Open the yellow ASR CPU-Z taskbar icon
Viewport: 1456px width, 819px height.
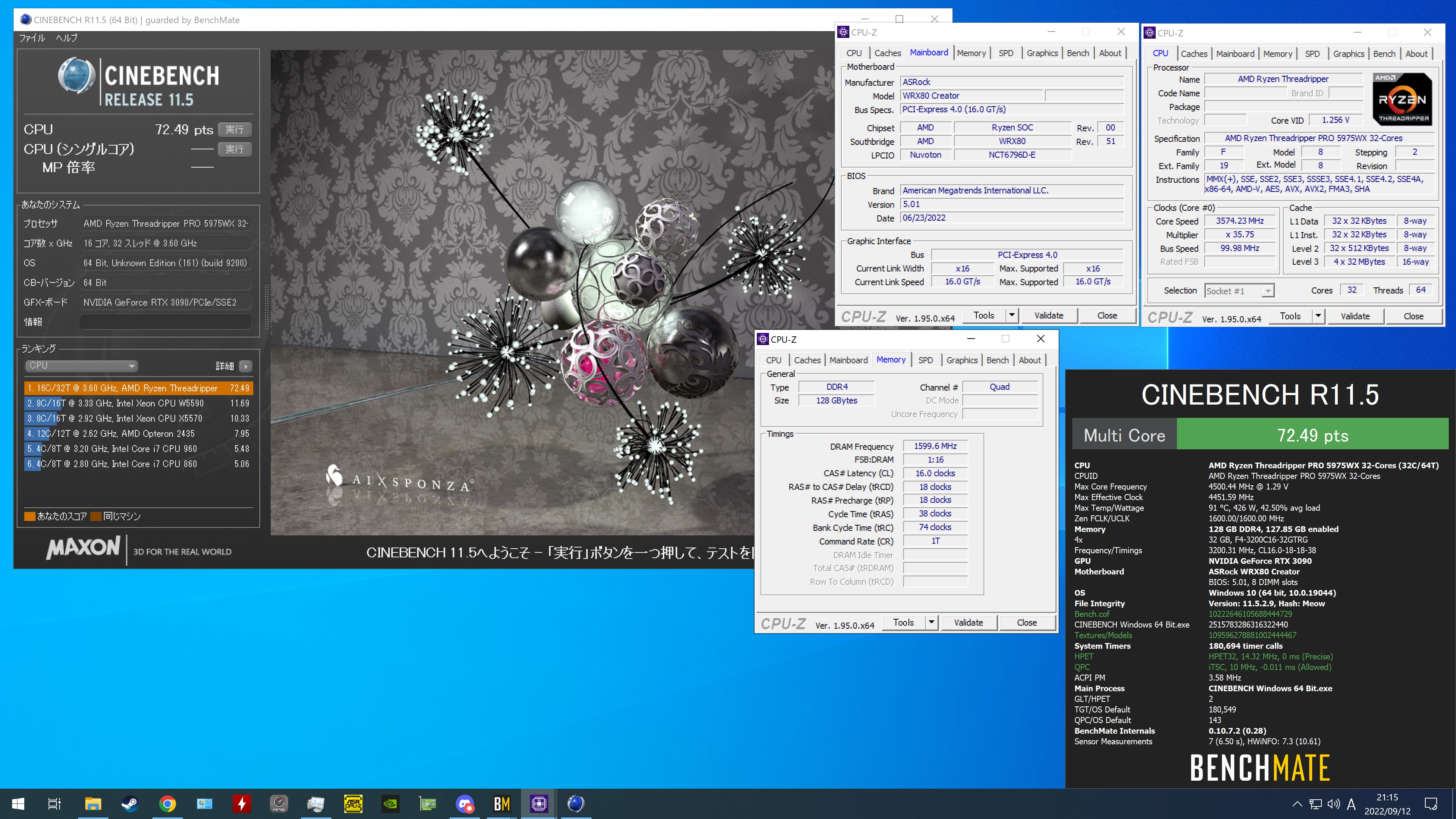(353, 803)
